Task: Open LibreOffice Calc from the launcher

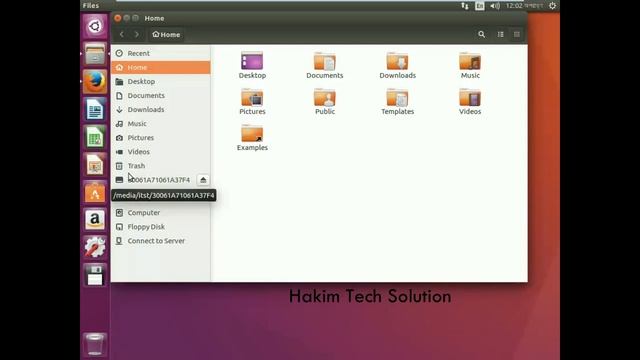Action: click(95, 137)
